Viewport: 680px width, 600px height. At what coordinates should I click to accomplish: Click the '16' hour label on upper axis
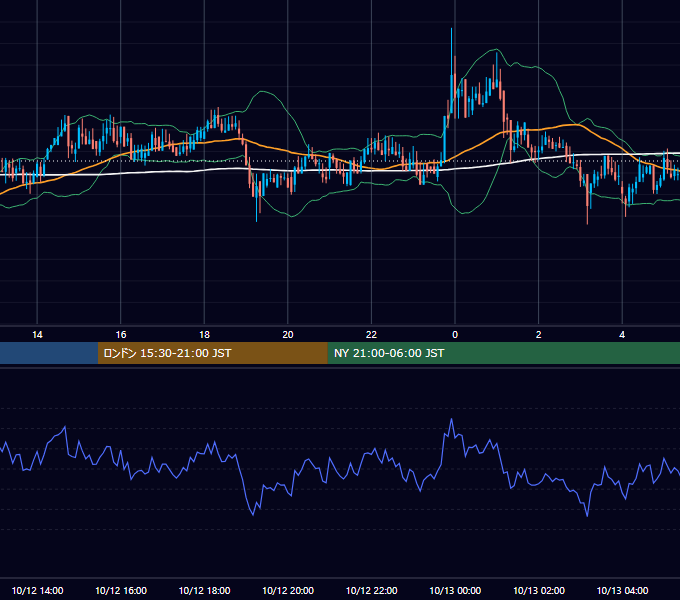click(121, 335)
